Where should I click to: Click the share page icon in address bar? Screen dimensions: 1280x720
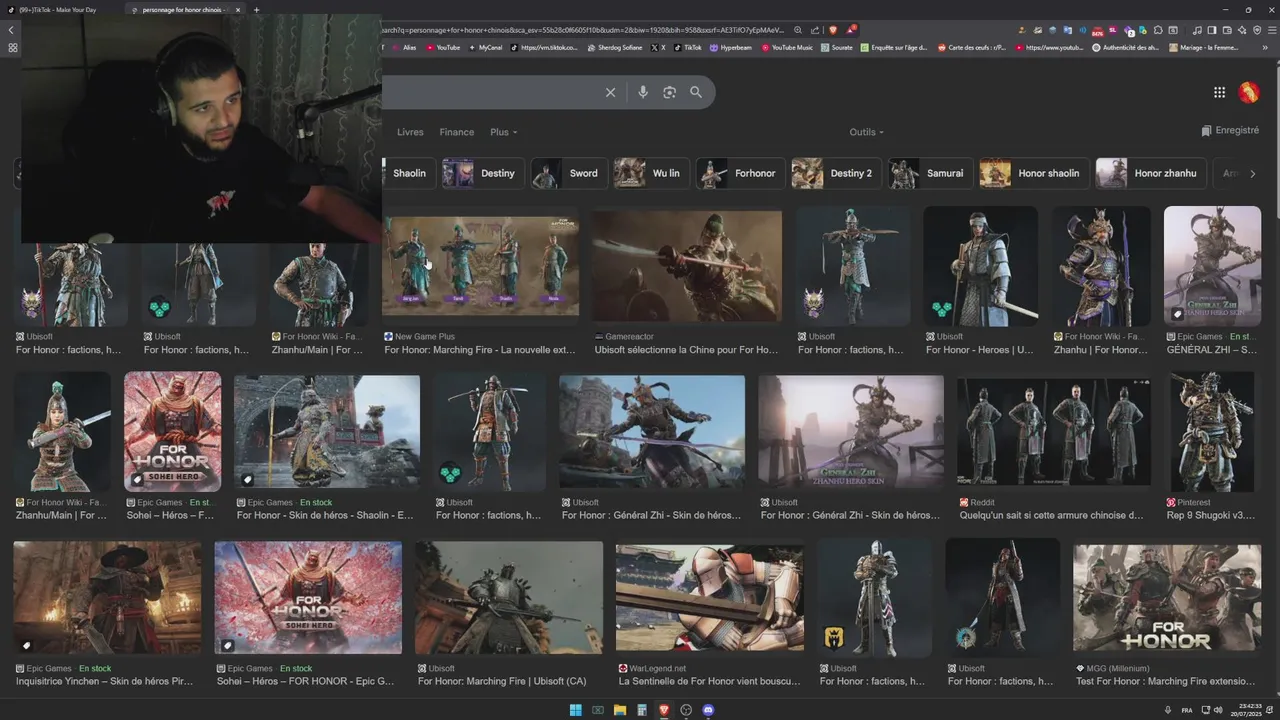pos(815,30)
